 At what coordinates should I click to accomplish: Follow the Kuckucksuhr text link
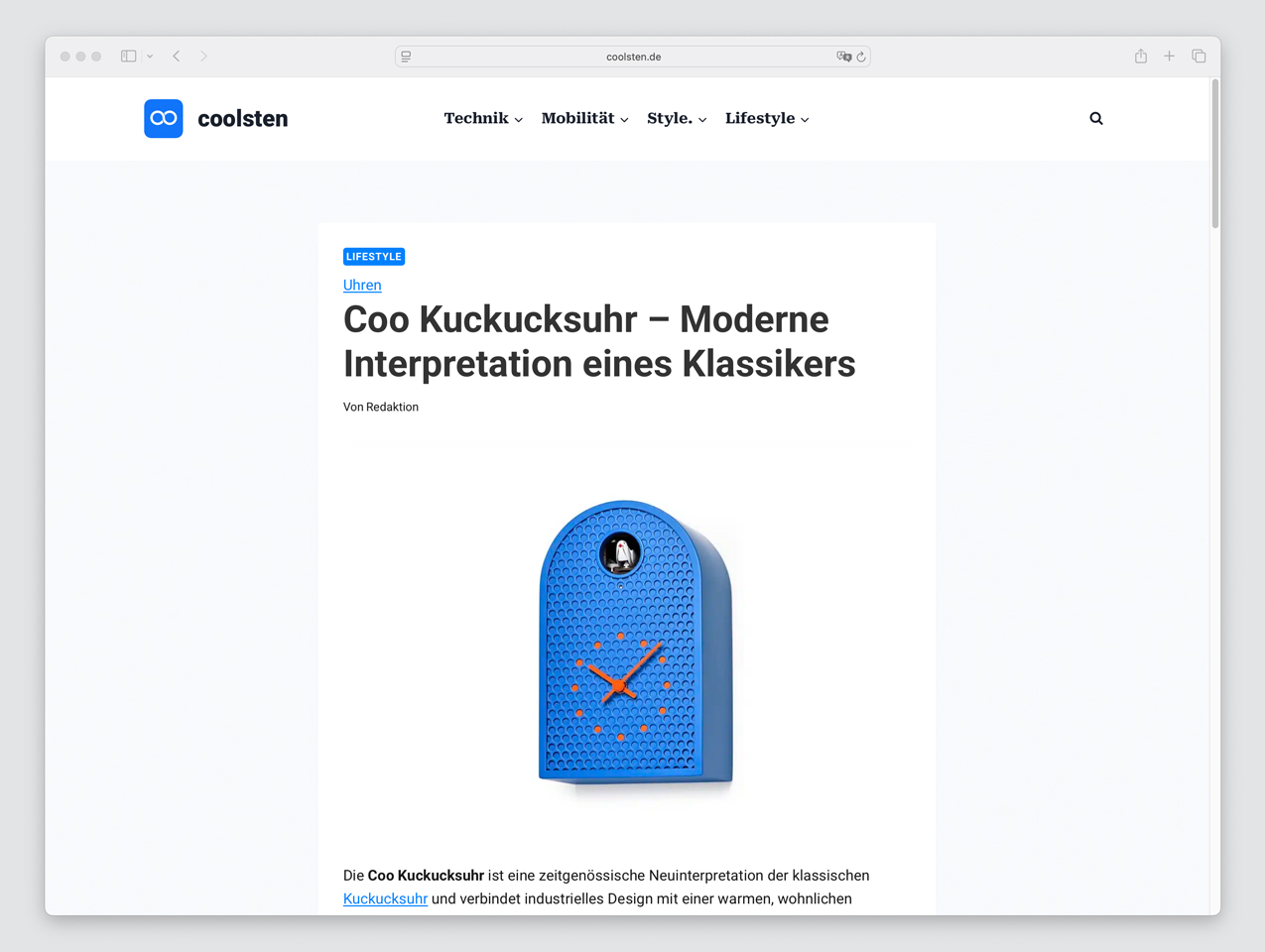point(385,899)
